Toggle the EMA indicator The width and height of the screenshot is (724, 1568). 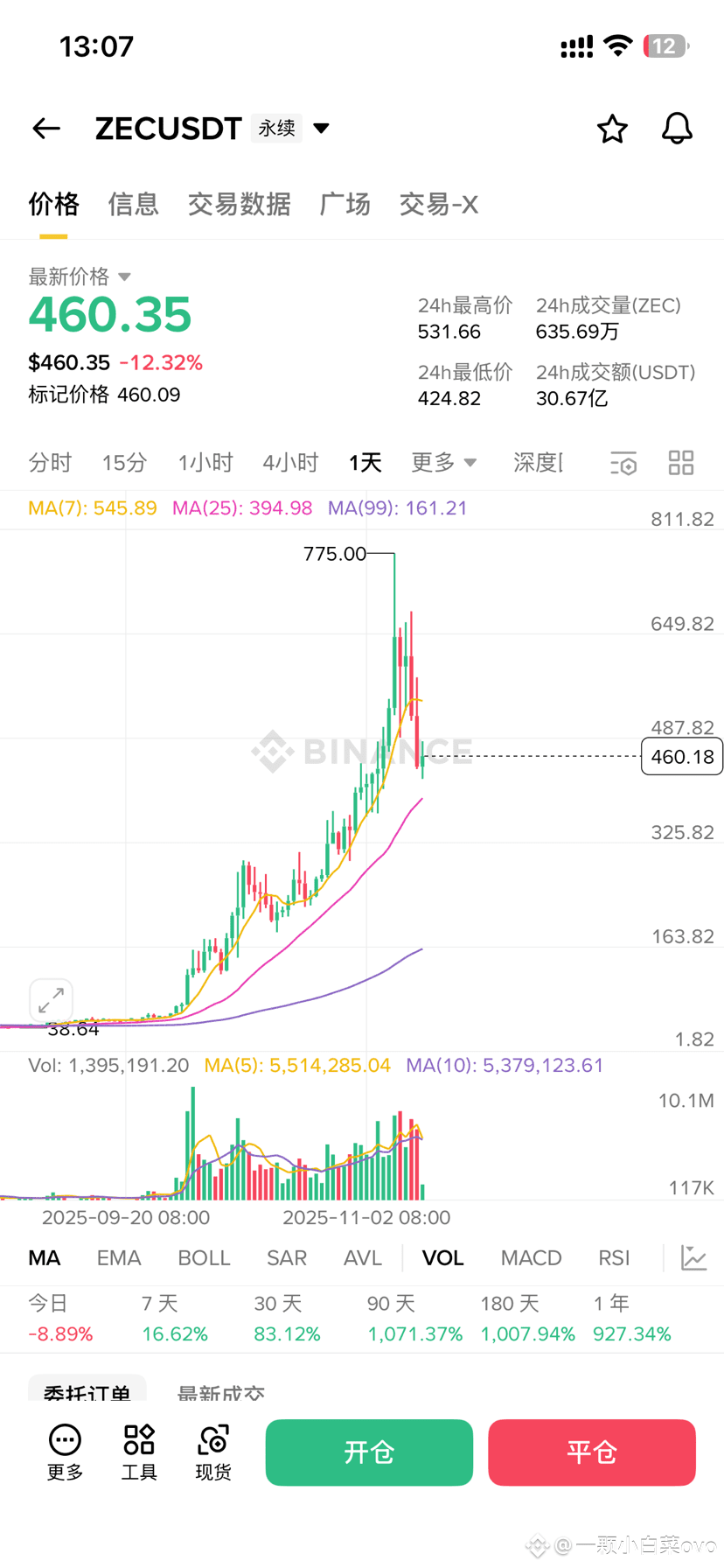119,1258
